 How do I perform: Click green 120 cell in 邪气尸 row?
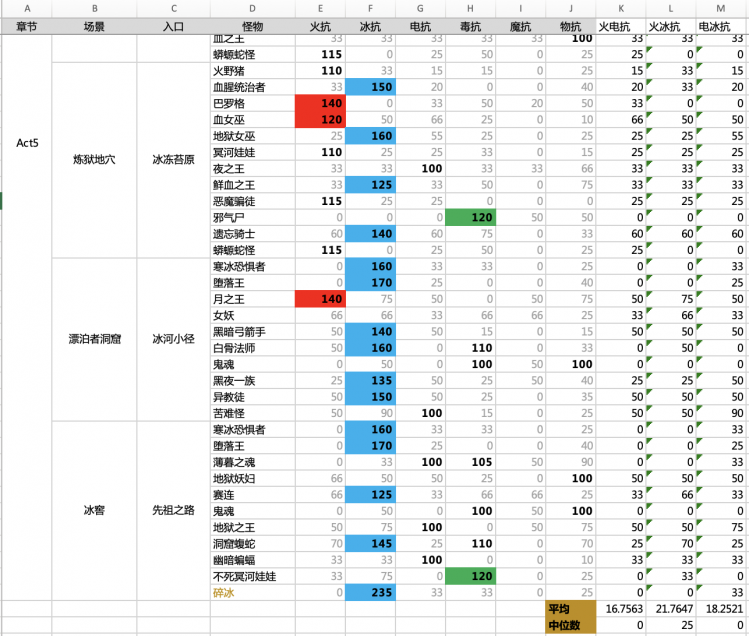(x=470, y=217)
